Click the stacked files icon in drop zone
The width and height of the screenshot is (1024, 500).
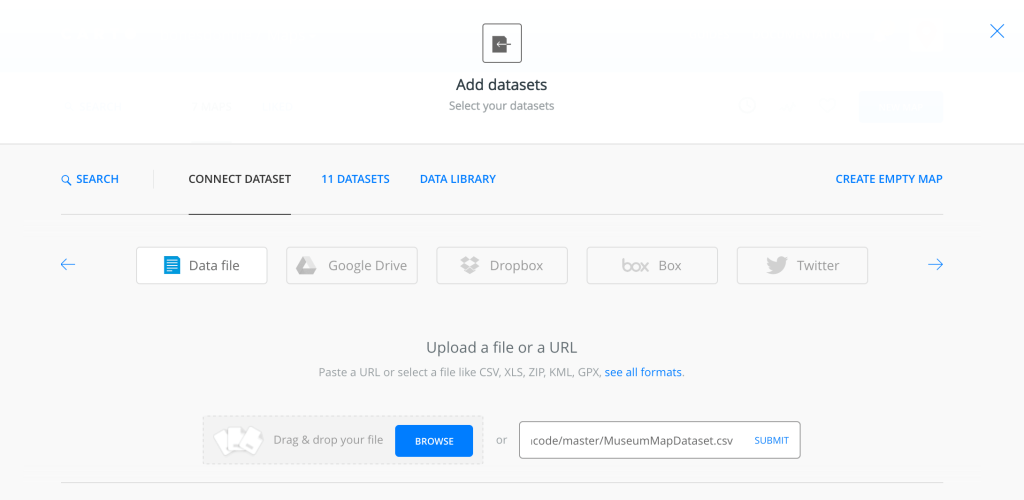point(237,440)
